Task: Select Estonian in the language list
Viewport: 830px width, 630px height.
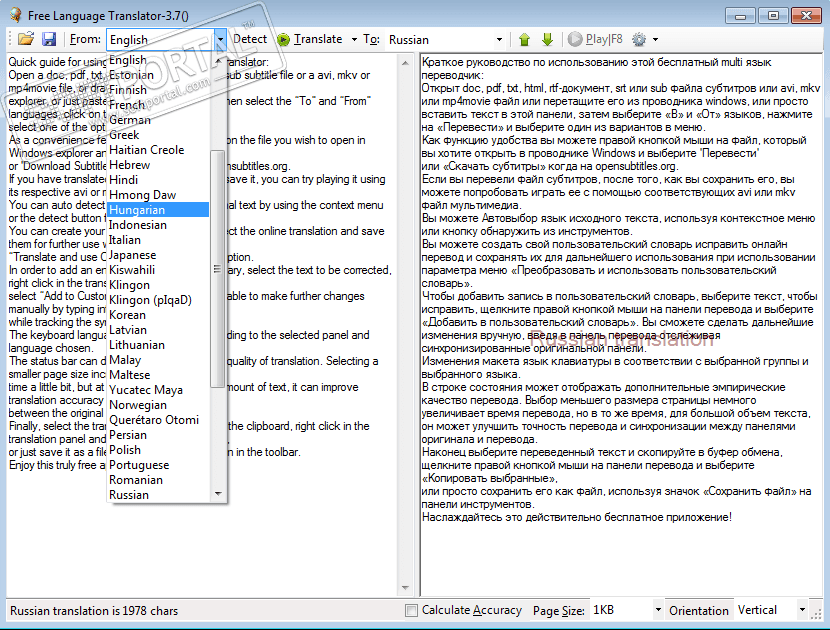Action: click(158, 75)
